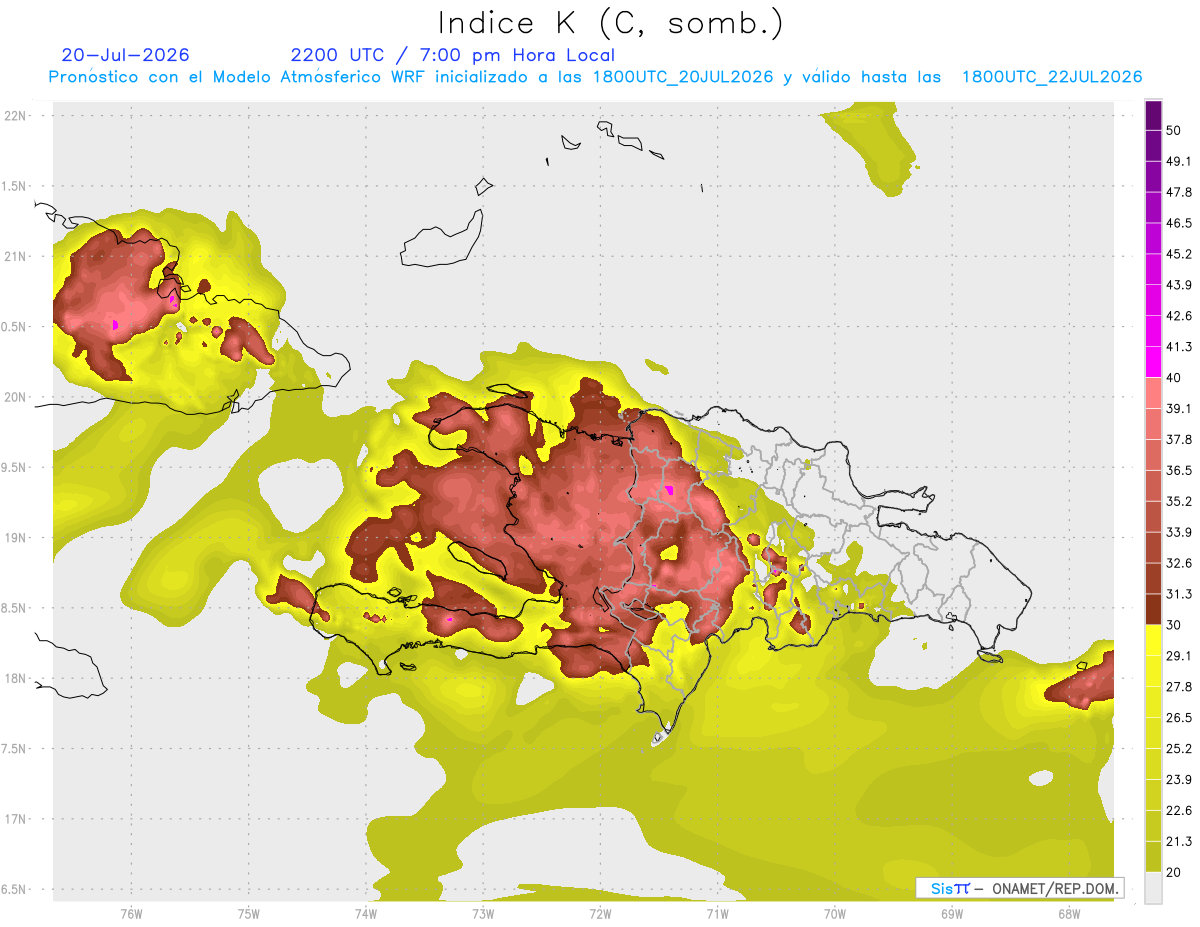Image resolution: width=1200 pixels, height=927 pixels.
Task: Select the colorbar value "29.1"
Action: [x=1178, y=656]
